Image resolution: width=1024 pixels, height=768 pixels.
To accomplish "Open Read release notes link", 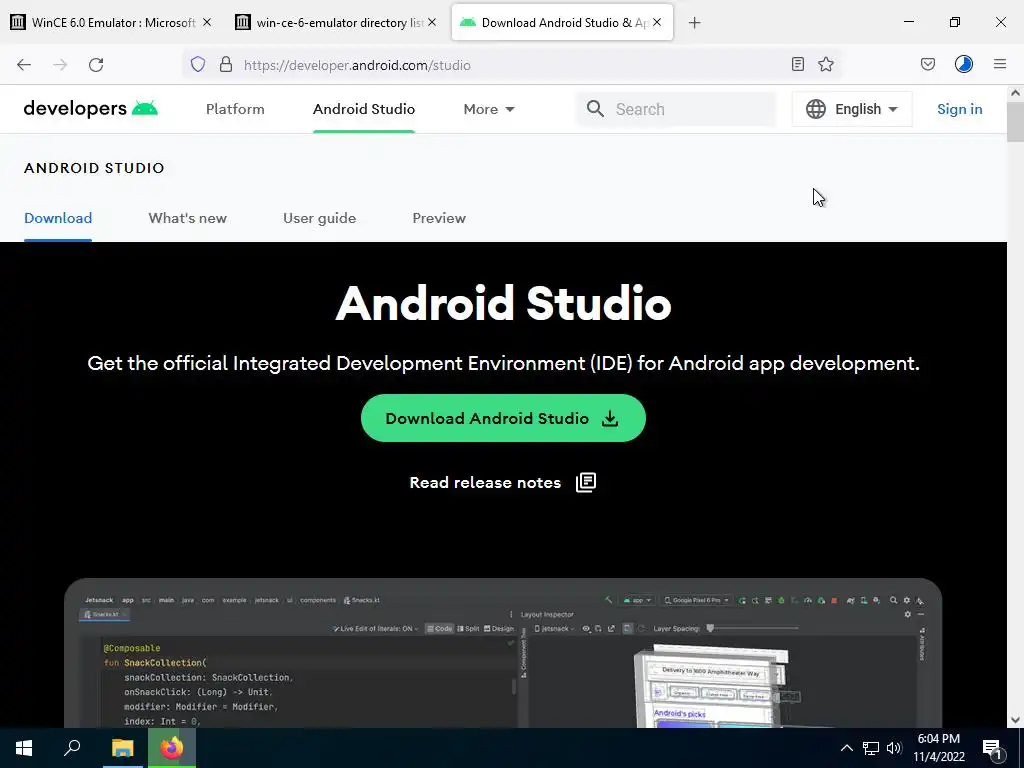I will pyautogui.click(x=503, y=483).
